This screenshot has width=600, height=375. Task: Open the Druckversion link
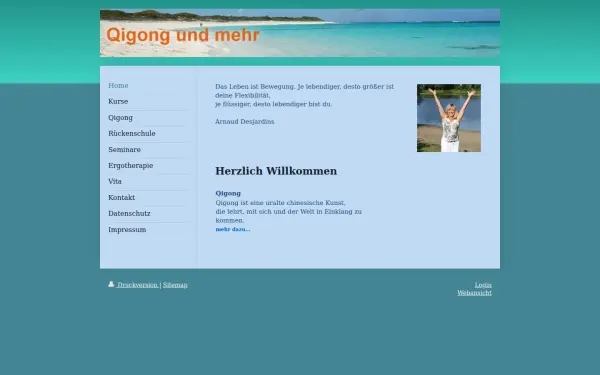(x=137, y=285)
